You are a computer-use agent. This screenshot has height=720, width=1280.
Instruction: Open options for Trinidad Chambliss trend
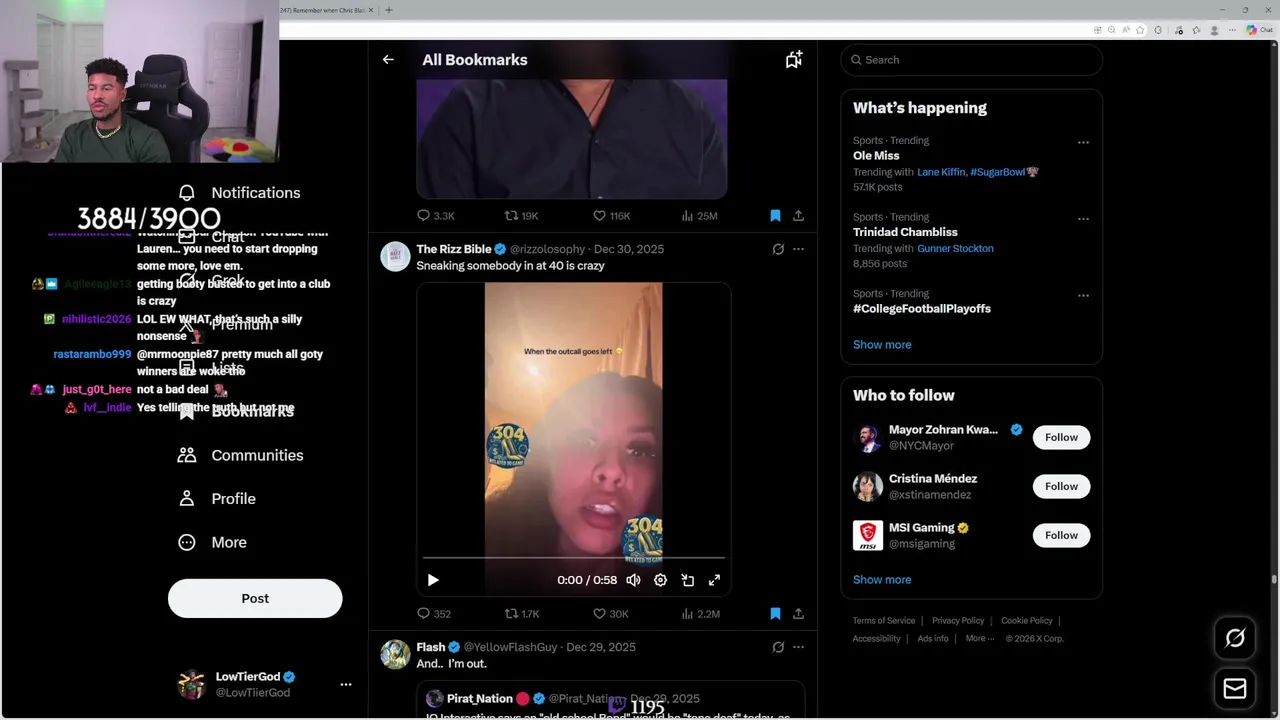click(x=1083, y=218)
